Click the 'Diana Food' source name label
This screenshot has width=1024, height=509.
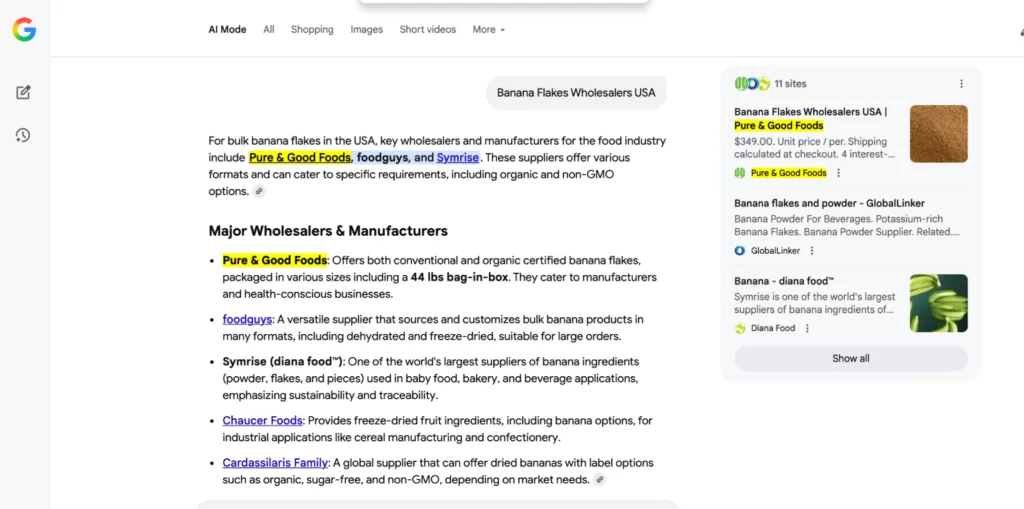tap(773, 328)
